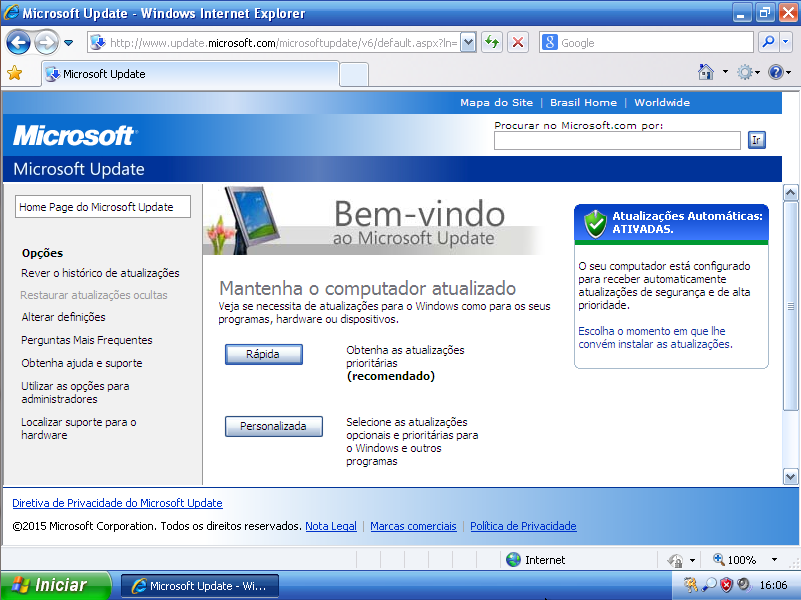Screen dimensions: 801x600
Task: Click the Google search provider icon
Action: pyautogui.click(x=550, y=42)
